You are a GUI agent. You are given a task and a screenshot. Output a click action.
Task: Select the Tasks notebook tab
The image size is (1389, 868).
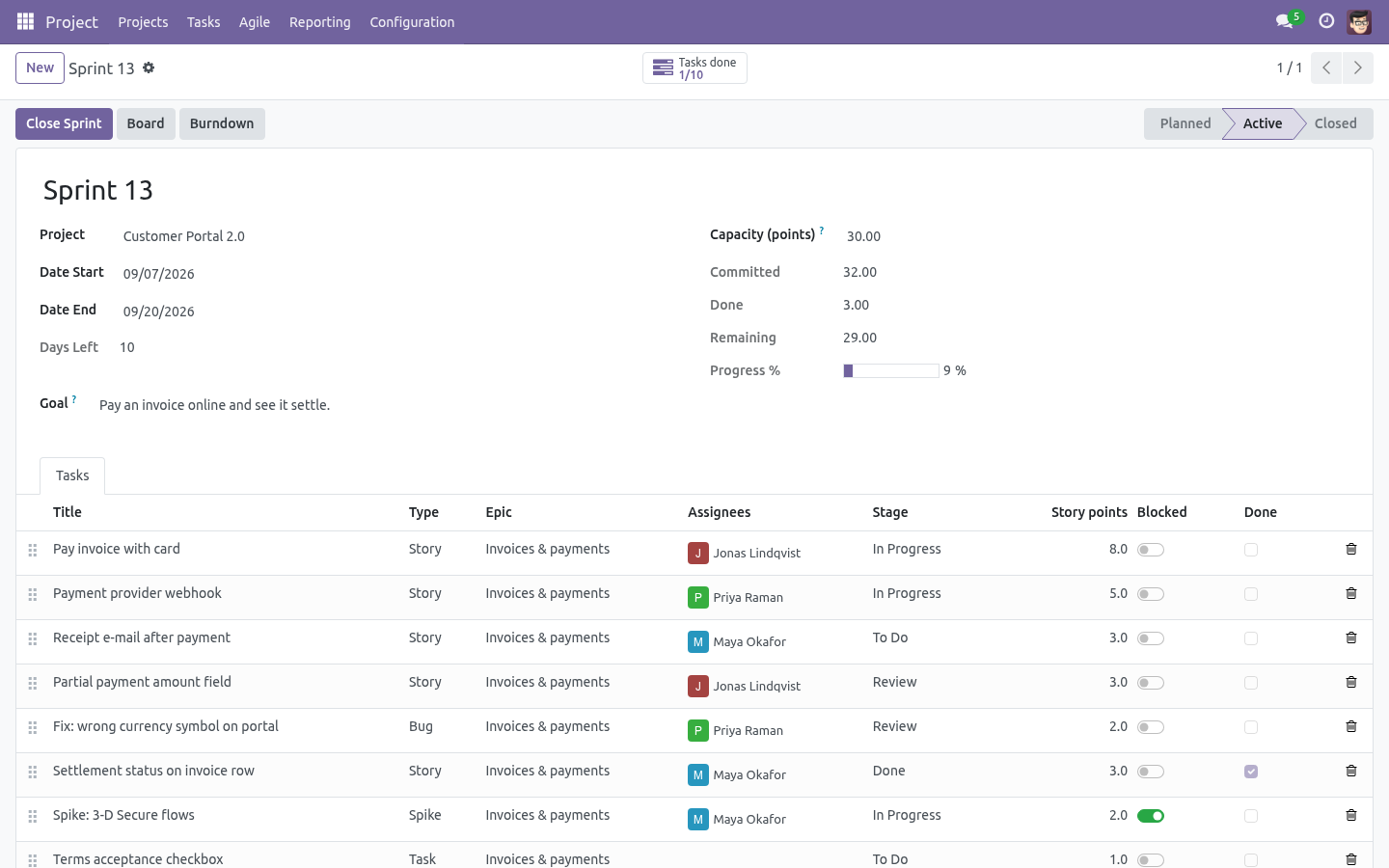pos(72,475)
